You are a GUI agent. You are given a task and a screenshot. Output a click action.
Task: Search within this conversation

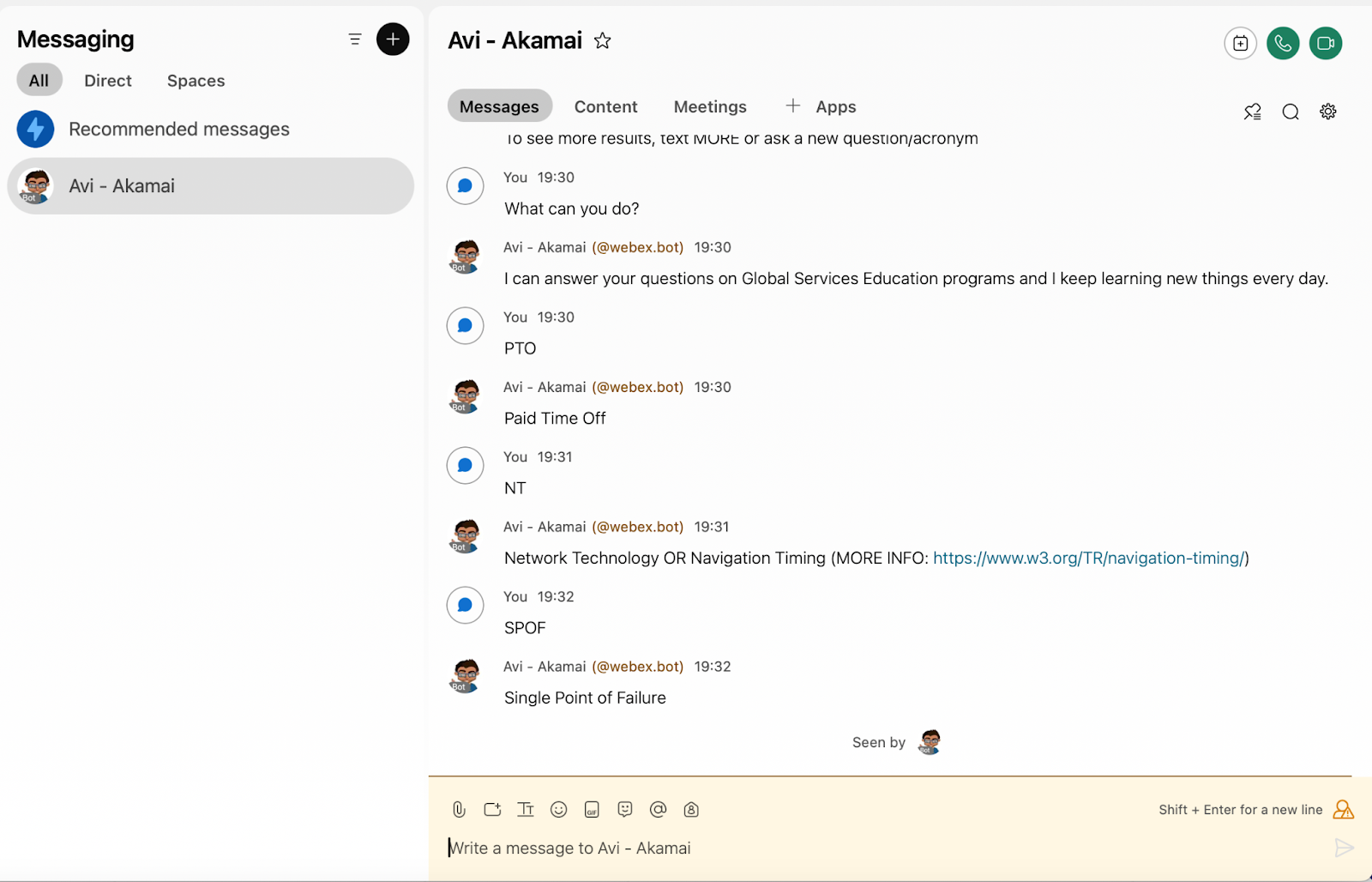[x=1290, y=112]
